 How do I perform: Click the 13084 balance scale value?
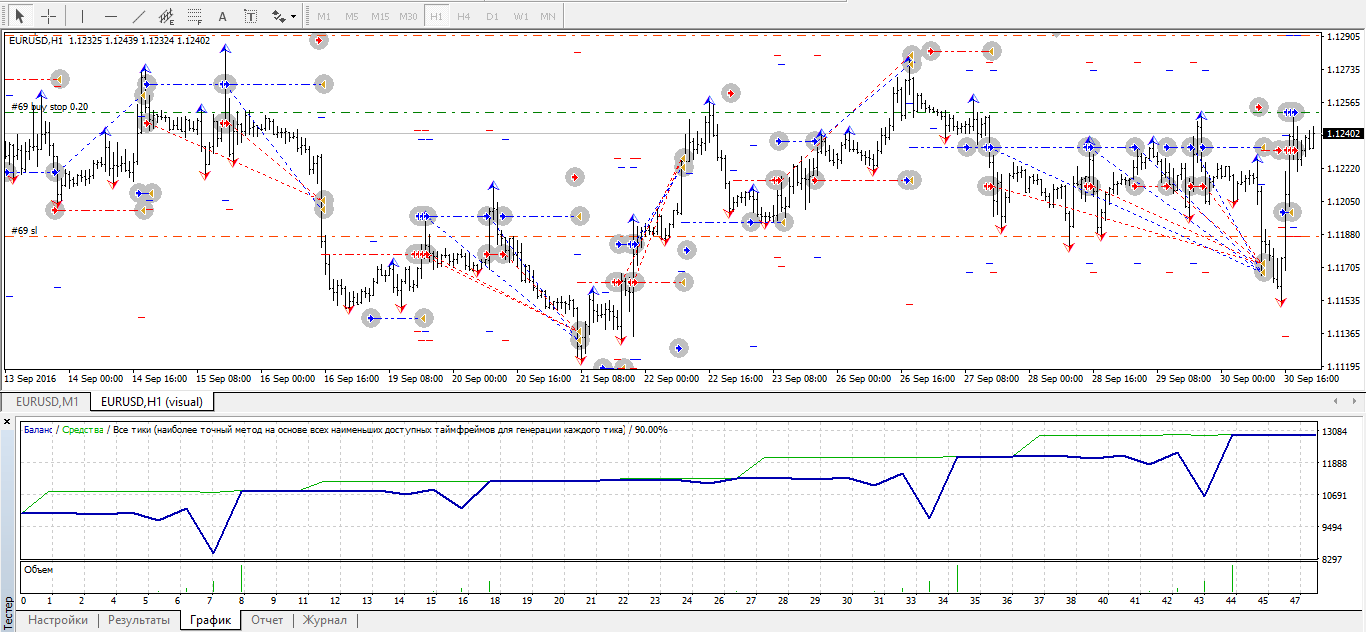1337,432
